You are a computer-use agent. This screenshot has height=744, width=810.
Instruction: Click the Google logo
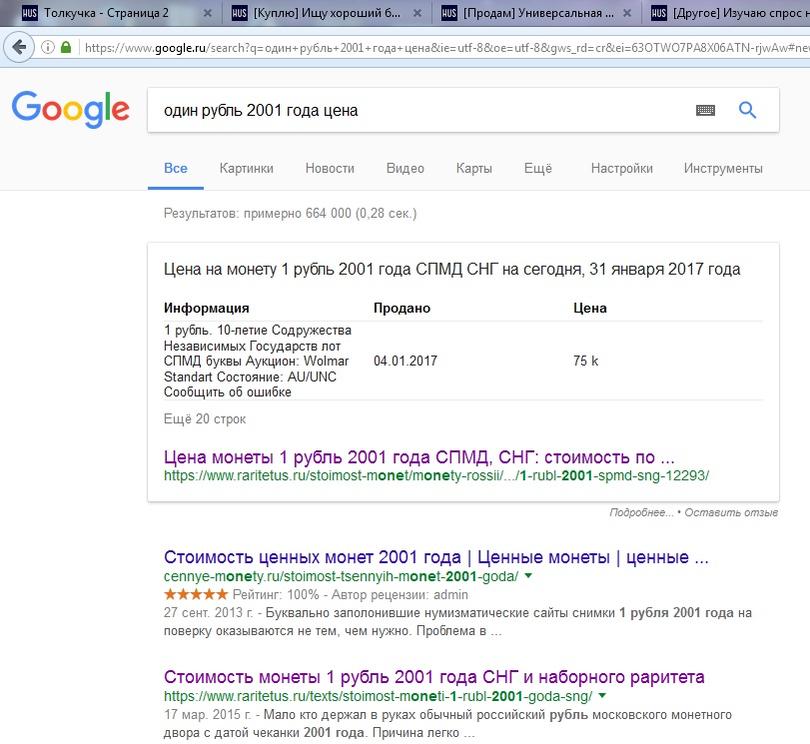[71, 110]
